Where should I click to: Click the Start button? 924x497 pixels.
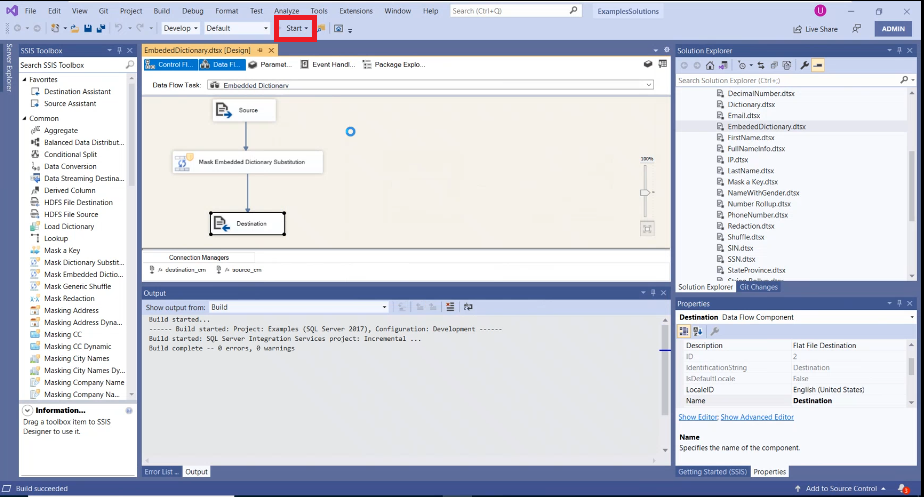point(293,28)
